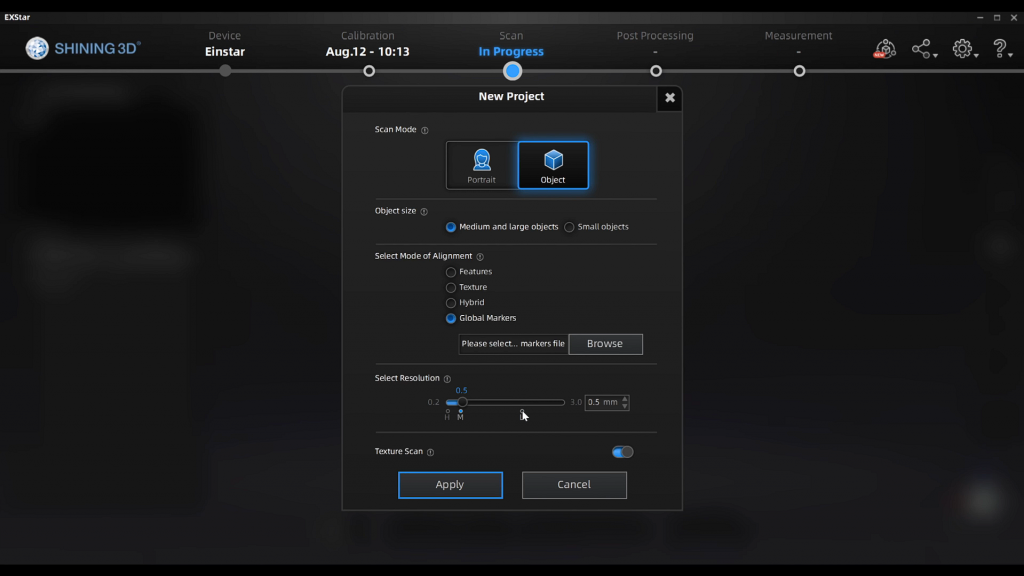Click Browse to select markers file
Image resolution: width=1024 pixels, height=576 pixels.
pyautogui.click(x=605, y=344)
